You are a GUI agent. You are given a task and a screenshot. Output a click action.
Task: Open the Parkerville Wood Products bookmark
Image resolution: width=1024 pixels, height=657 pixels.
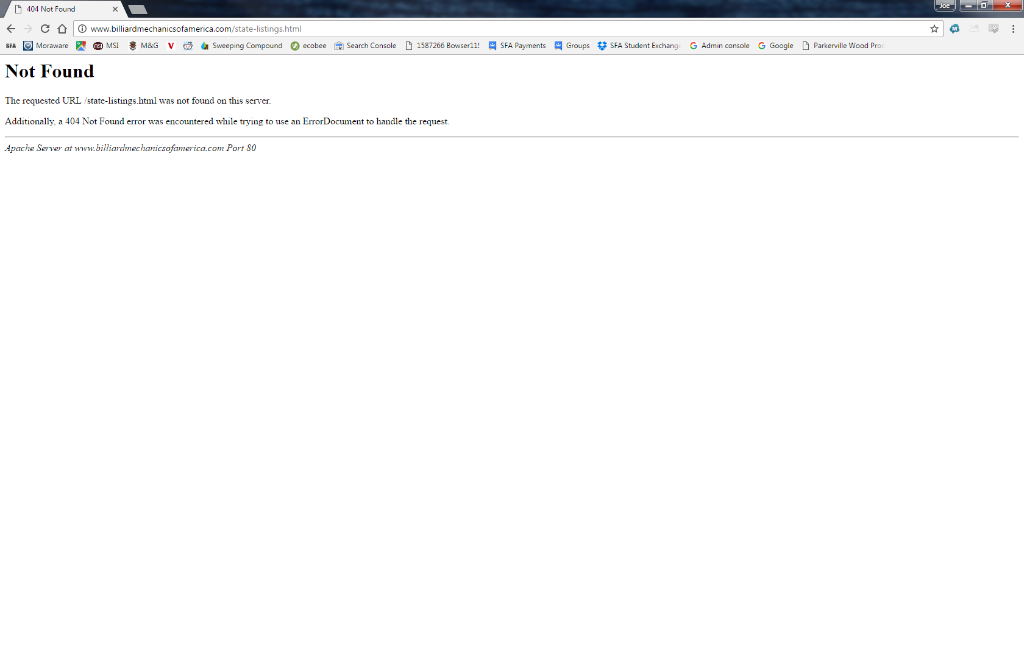click(842, 46)
